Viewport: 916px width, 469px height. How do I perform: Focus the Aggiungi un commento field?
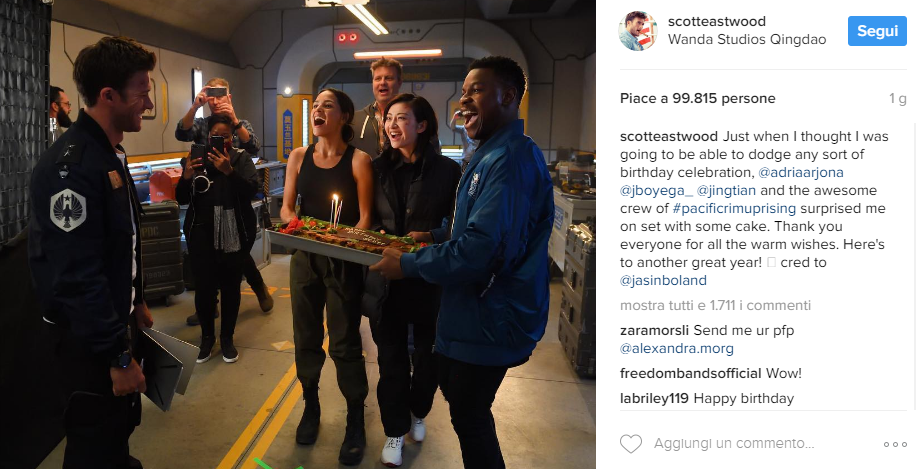(x=734, y=444)
